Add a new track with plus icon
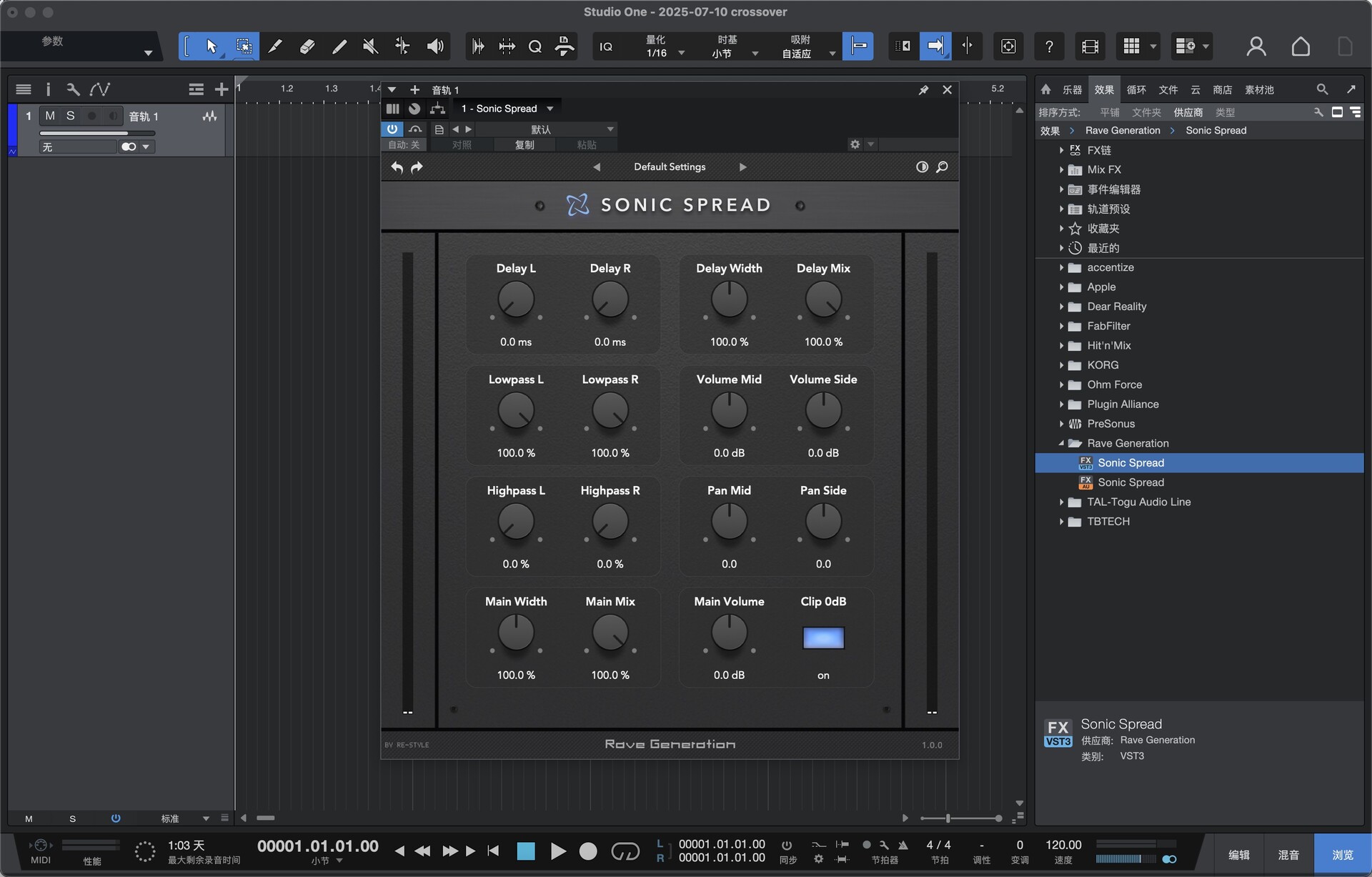The height and width of the screenshot is (877, 1372). pos(222,89)
